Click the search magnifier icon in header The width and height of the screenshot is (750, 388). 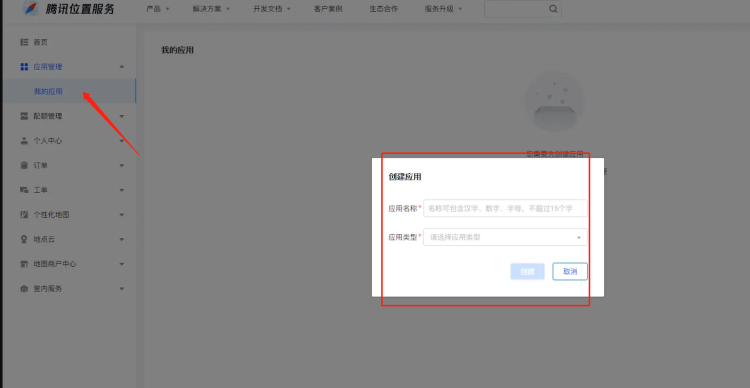click(x=553, y=9)
